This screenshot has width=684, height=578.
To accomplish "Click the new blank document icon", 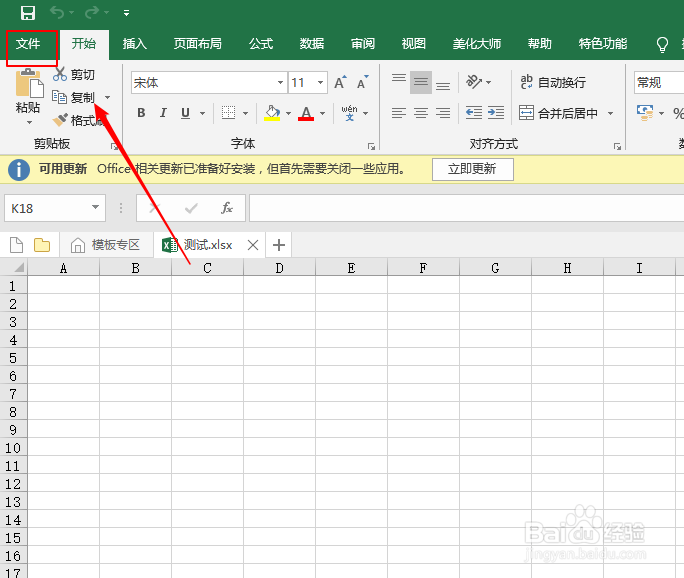I will pyautogui.click(x=17, y=245).
